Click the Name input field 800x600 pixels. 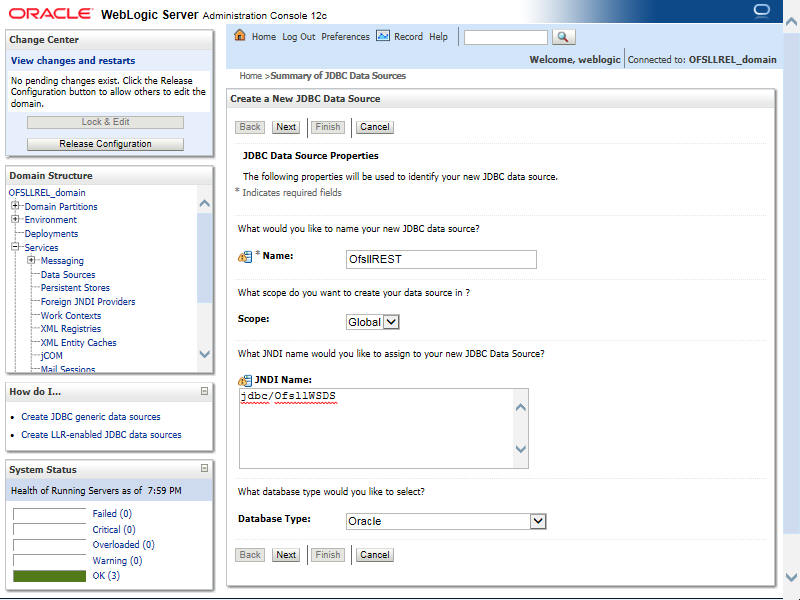pyautogui.click(x=441, y=259)
